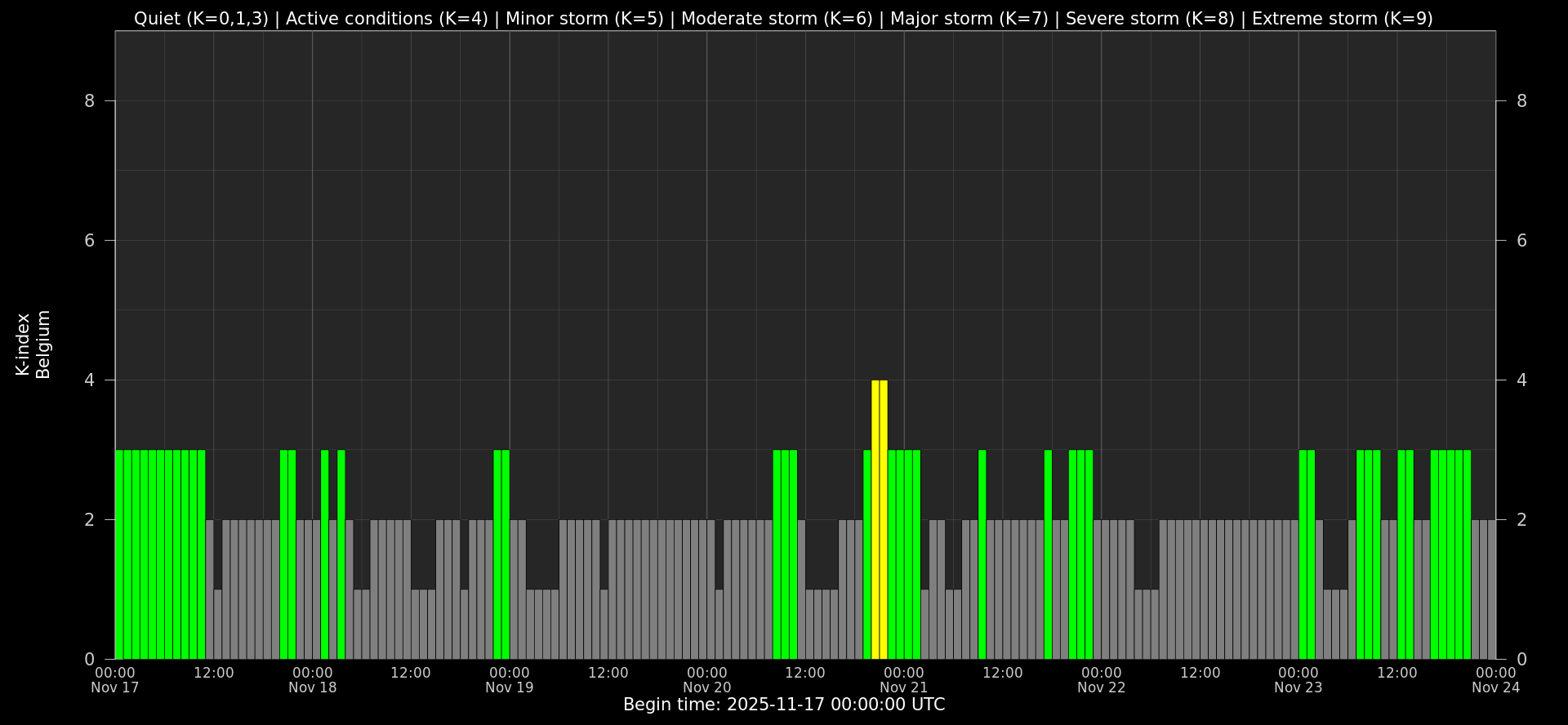
Task: Click the '00:00 Nov 24' end label
Action: 1495,680
